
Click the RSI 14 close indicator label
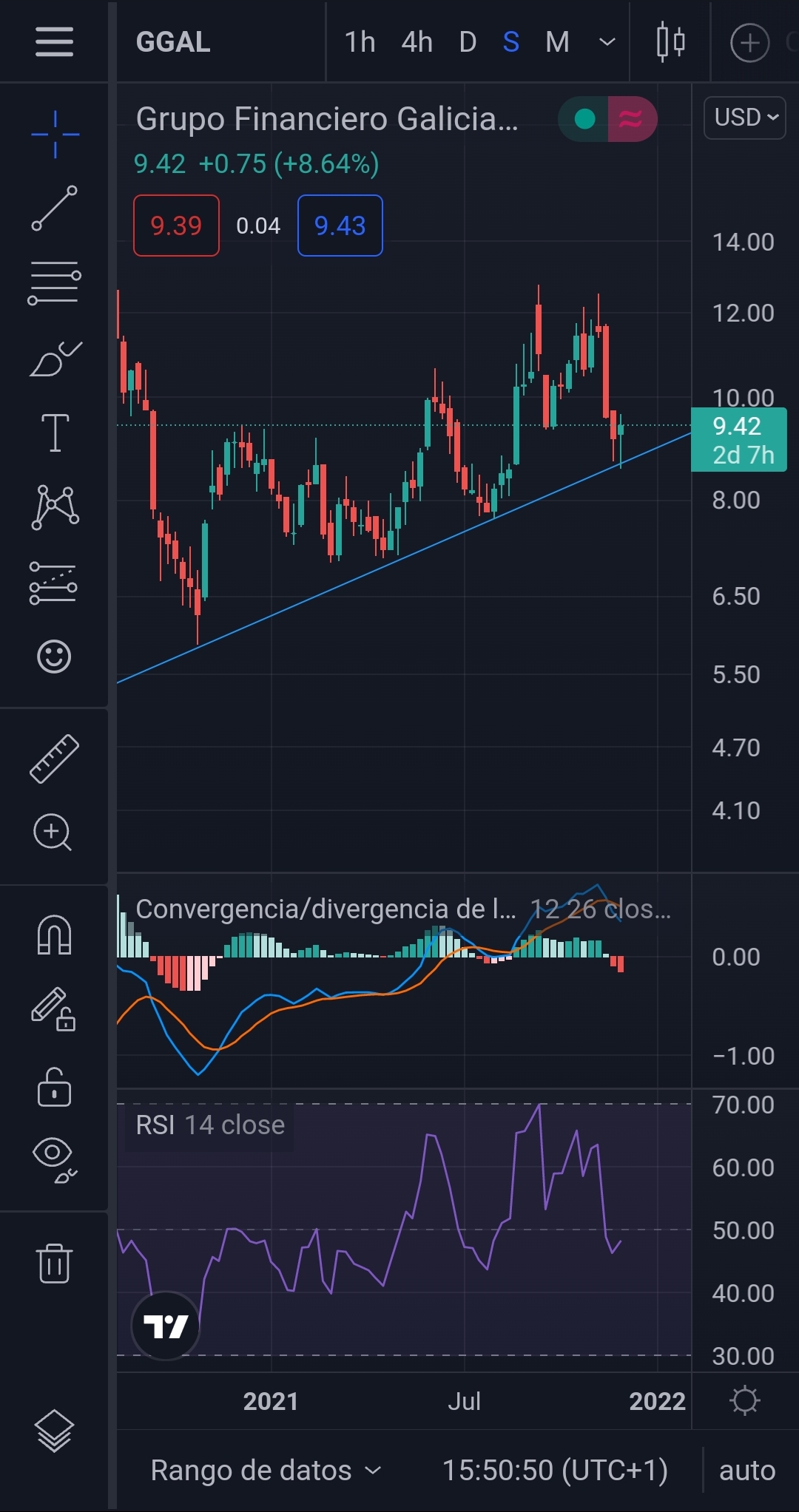tap(210, 1125)
